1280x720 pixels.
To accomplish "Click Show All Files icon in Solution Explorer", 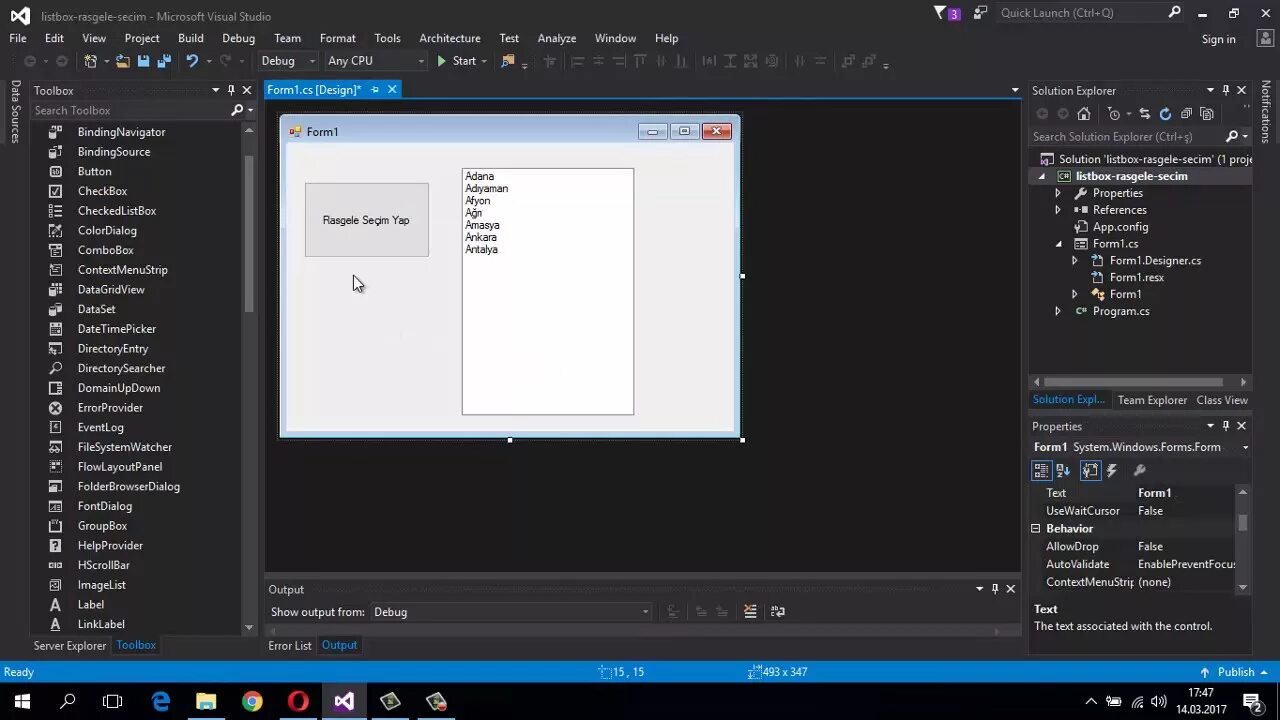I will [1207, 114].
